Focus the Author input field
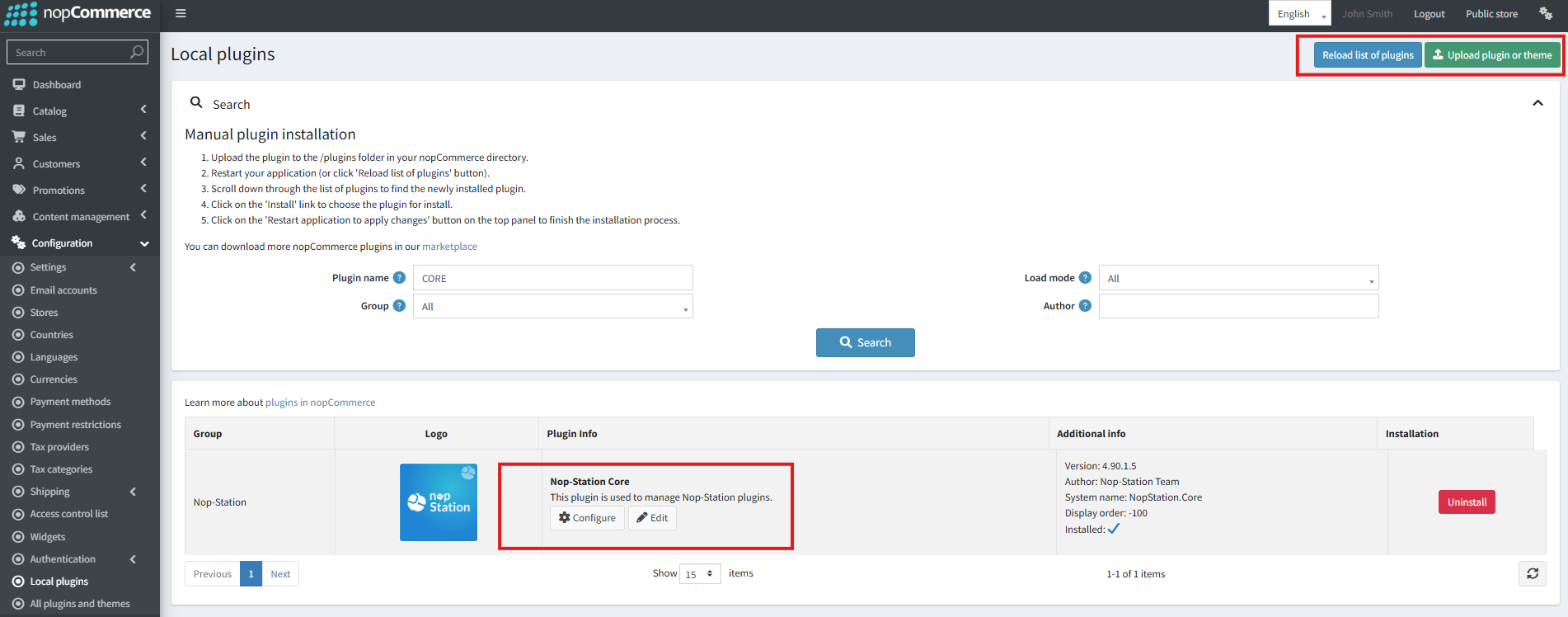 point(1238,306)
